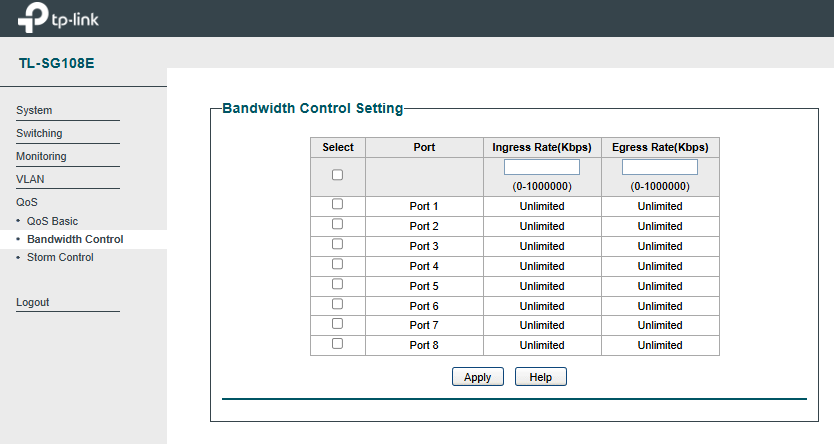Select the Bandwidth Control menu item
This screenshot has height=444, width=834.
coord(75,239)
